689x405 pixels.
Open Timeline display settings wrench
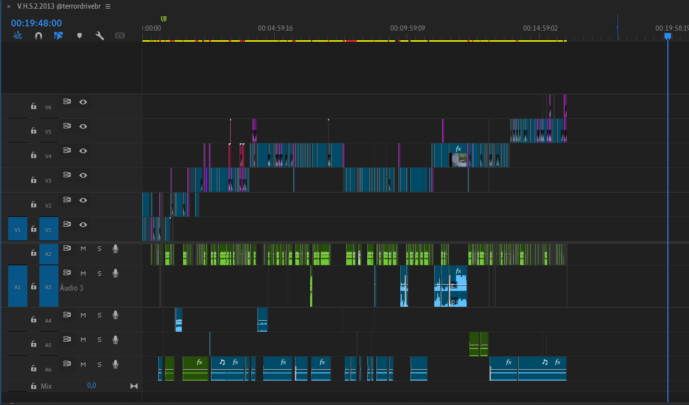(100, 36)
